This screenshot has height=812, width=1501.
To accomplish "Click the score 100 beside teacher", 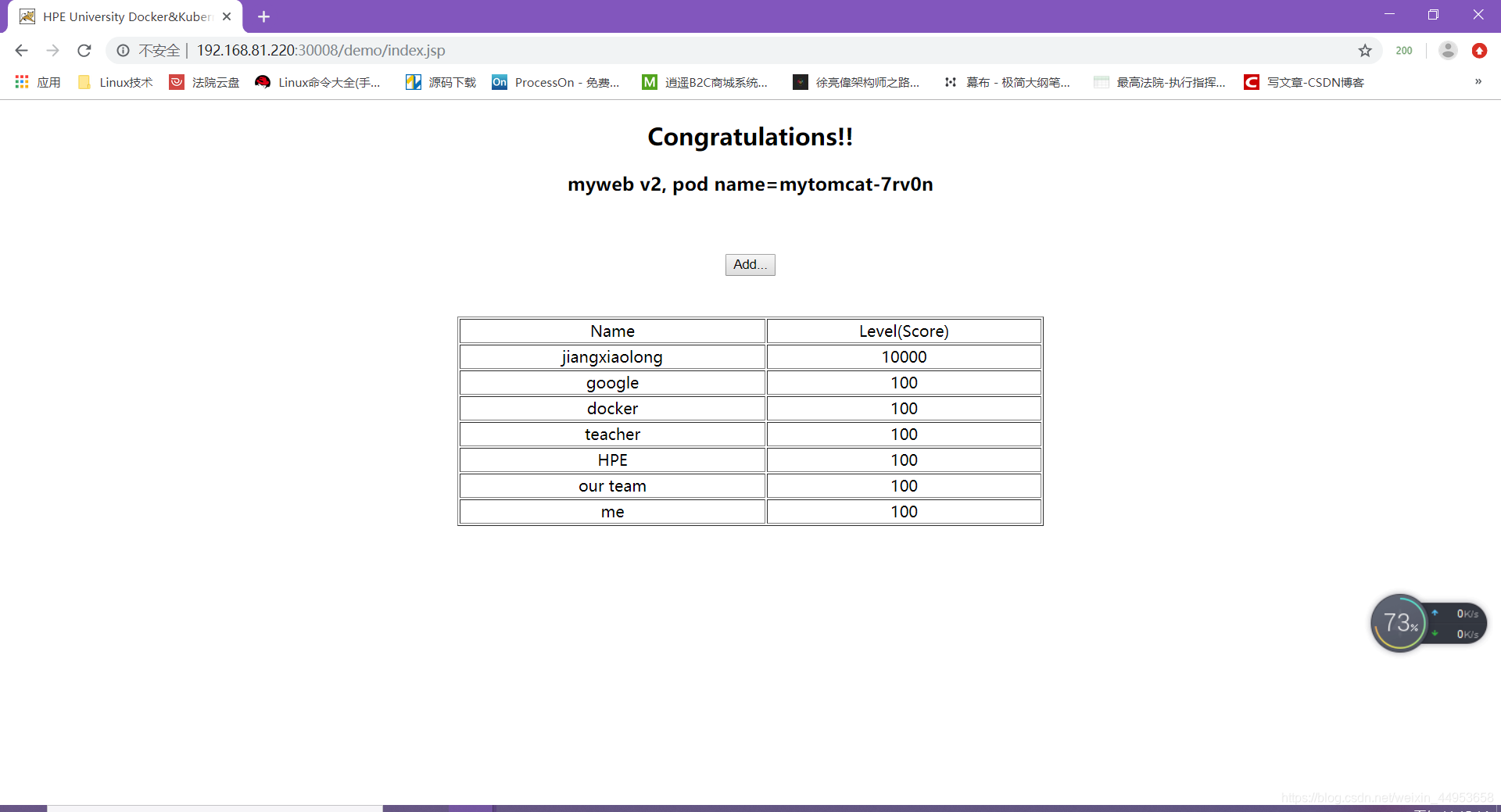I will 904,435.
